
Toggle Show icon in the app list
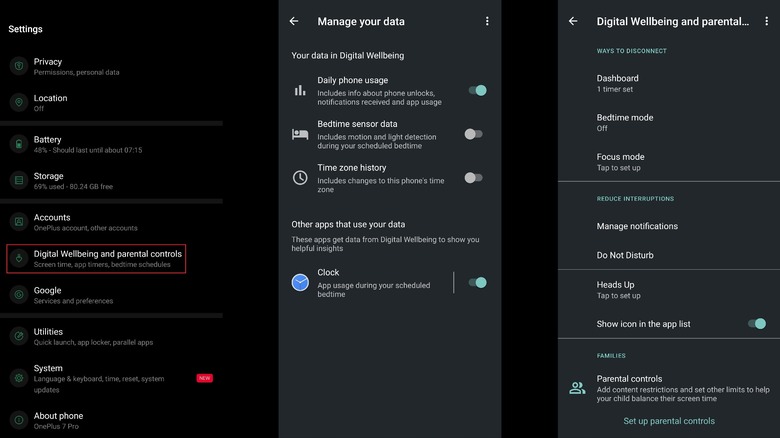tap(756, 324)
